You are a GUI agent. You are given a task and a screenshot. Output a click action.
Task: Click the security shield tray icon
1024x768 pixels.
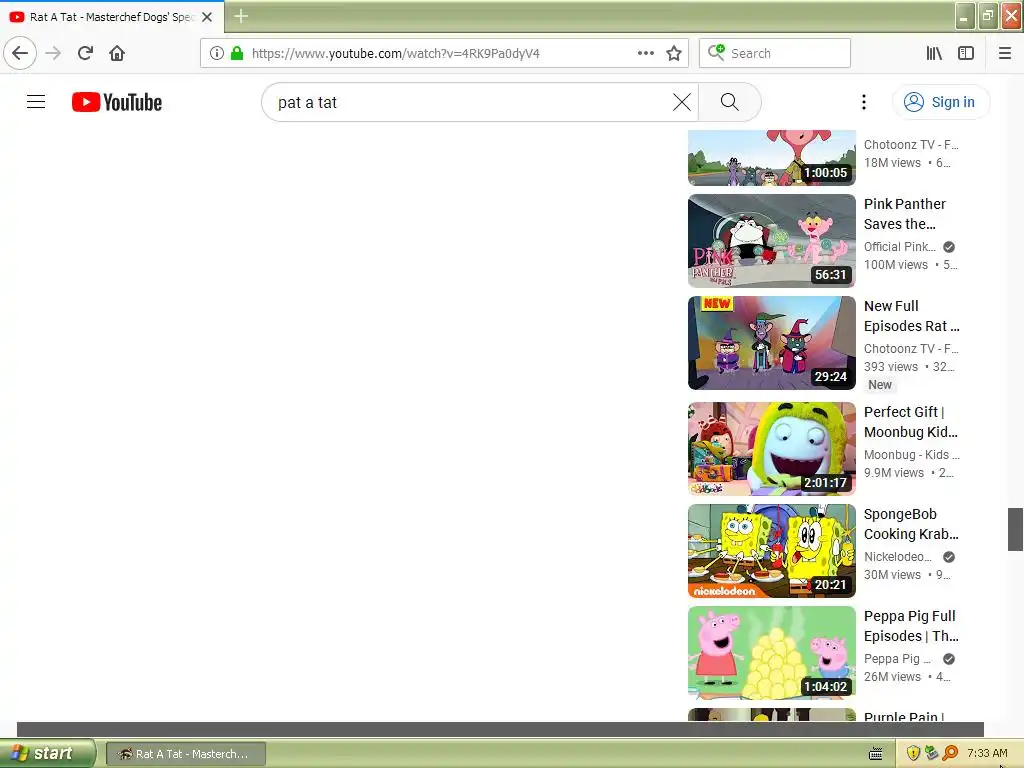point(913,754)
